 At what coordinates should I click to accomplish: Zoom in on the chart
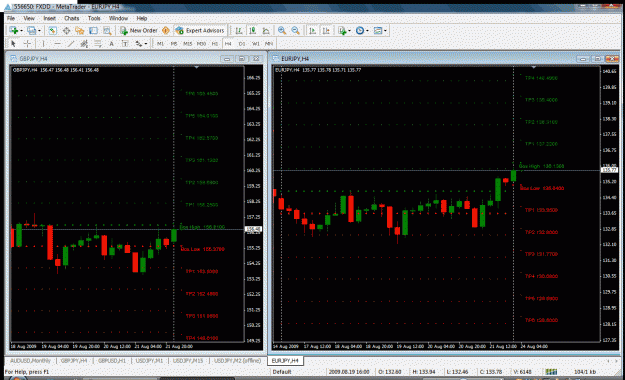pos(282,31)
